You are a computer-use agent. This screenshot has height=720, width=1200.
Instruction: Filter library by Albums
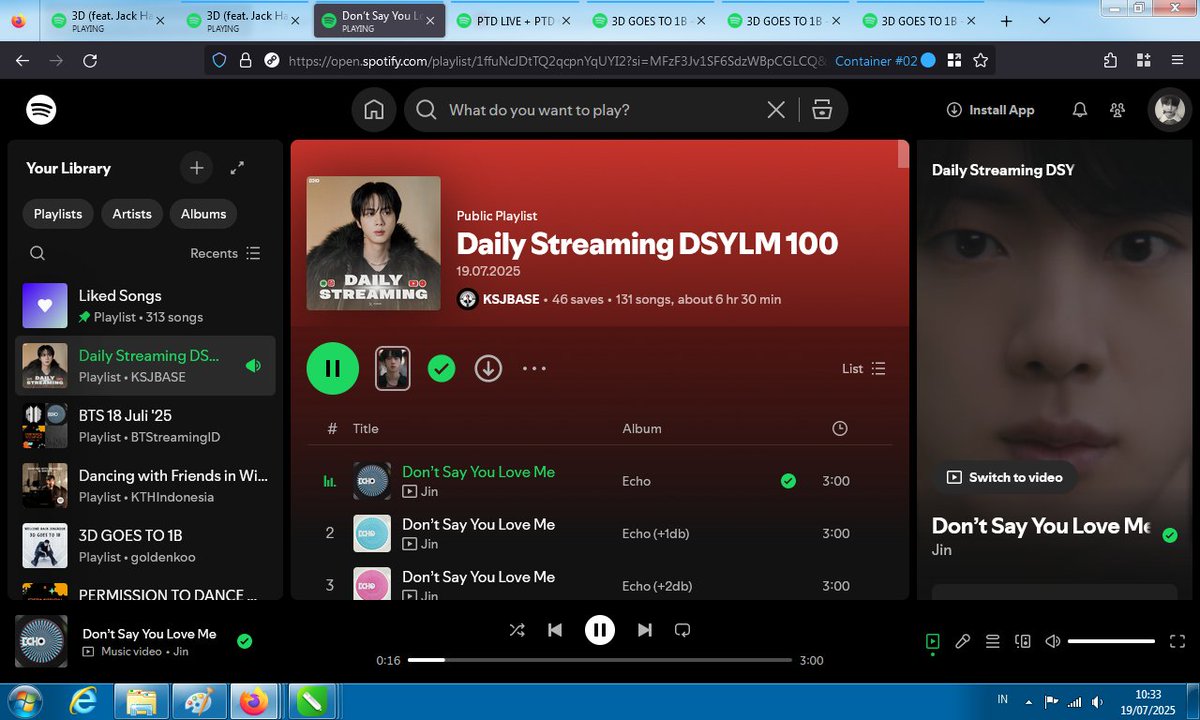coord(203,214)
